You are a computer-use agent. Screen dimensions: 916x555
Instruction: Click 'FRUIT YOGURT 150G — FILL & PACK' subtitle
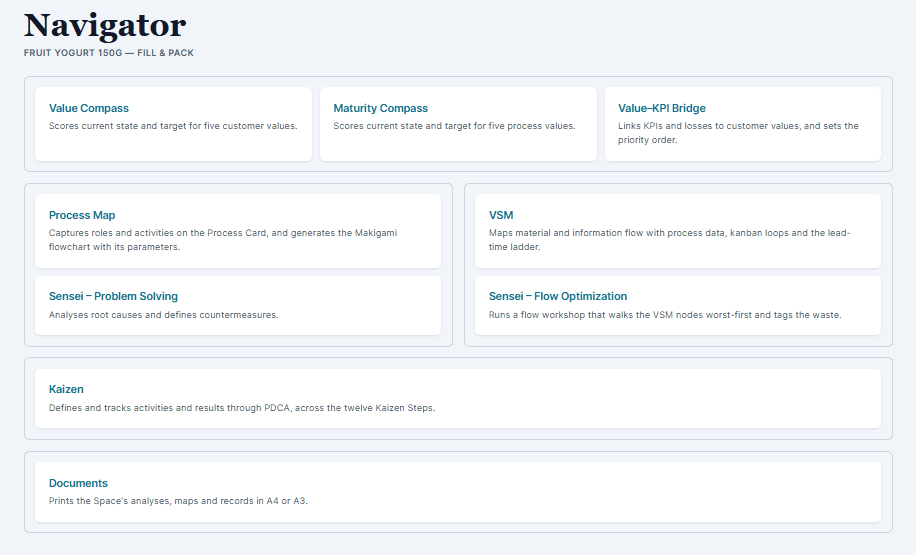tap(109, 53)
